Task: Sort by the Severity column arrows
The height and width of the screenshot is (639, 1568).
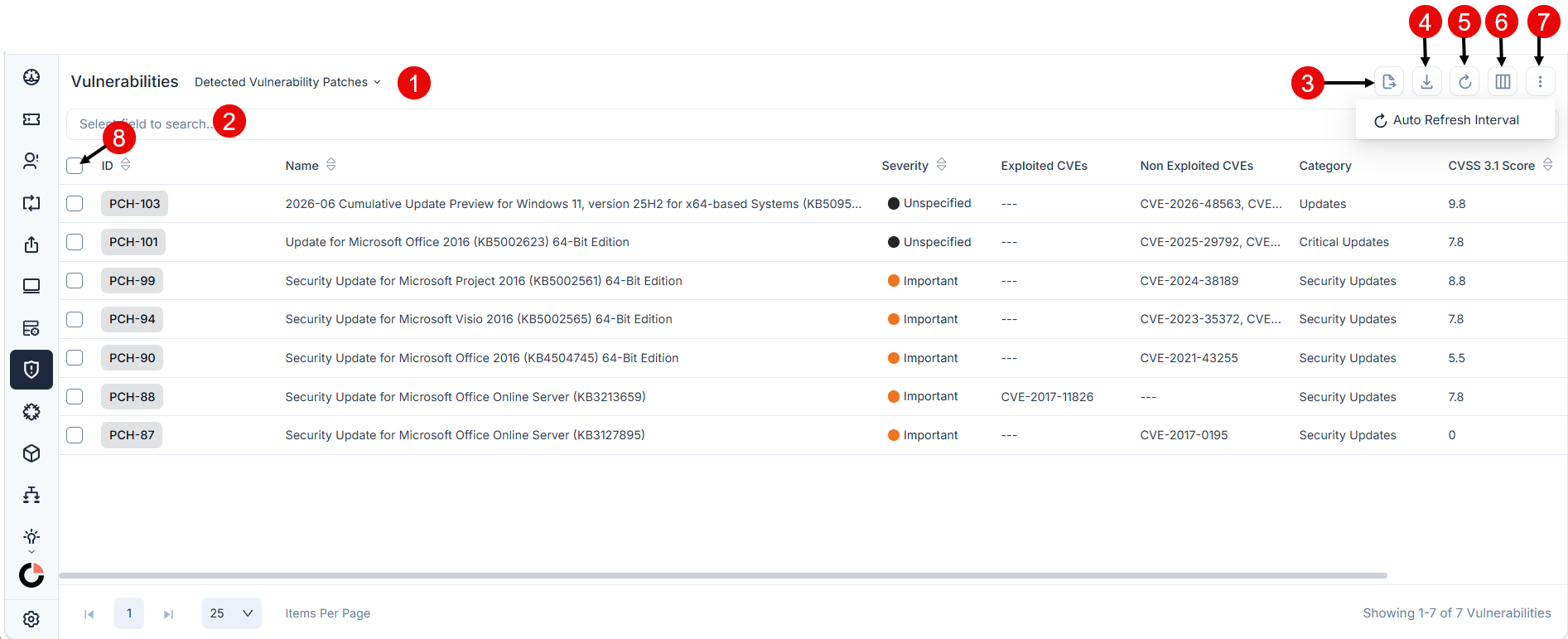Action: click(941, 165)
